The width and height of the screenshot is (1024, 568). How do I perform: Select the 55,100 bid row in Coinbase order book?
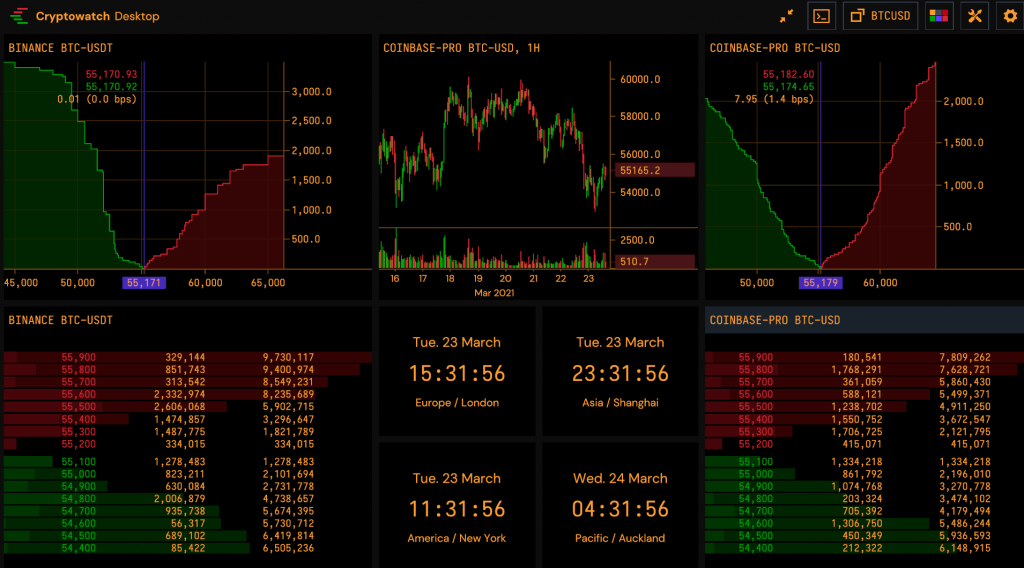(x=860, y=461)
